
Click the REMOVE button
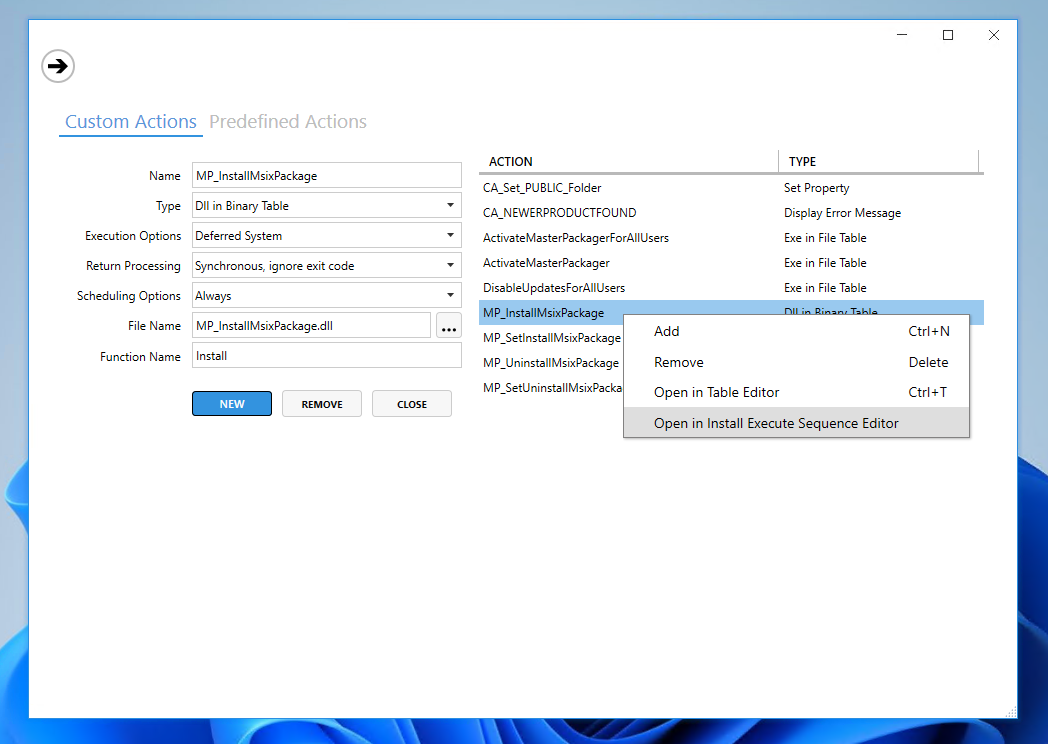(x=321, y=404)
